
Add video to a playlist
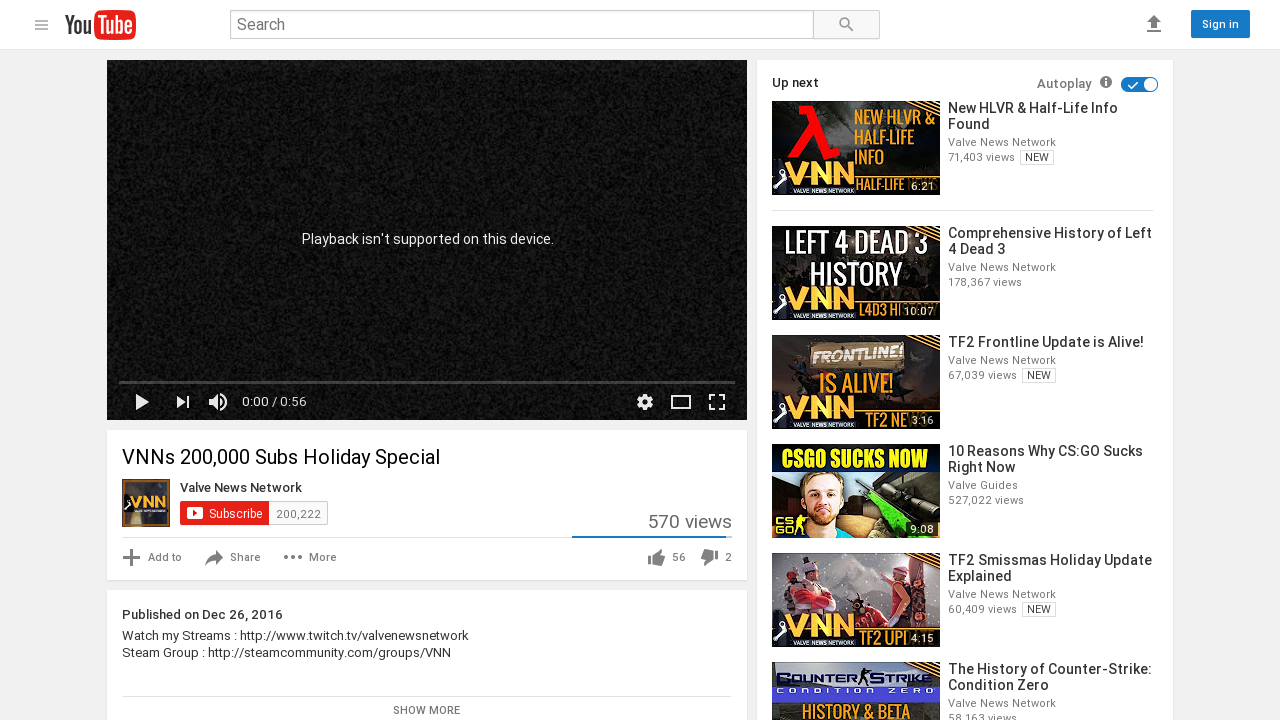coord(152,558)
